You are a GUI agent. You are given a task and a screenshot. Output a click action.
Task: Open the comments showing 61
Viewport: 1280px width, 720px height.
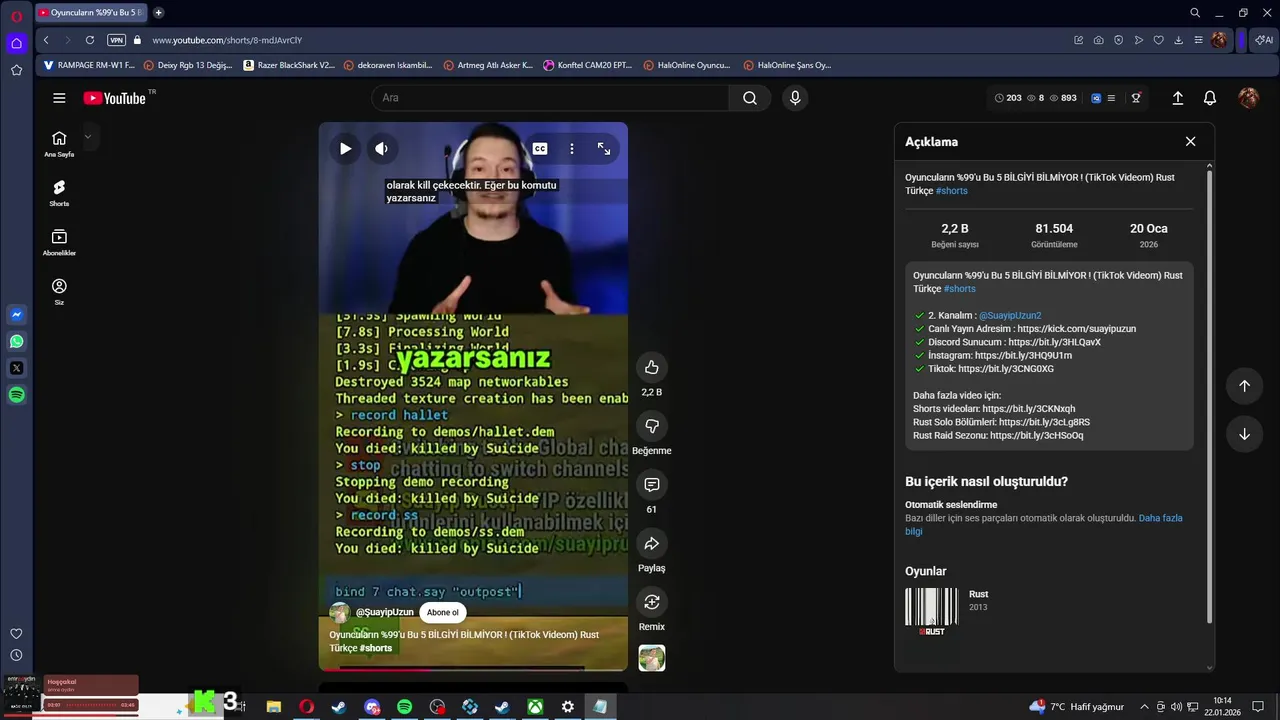pyautogui.click(x=652, y=485)
